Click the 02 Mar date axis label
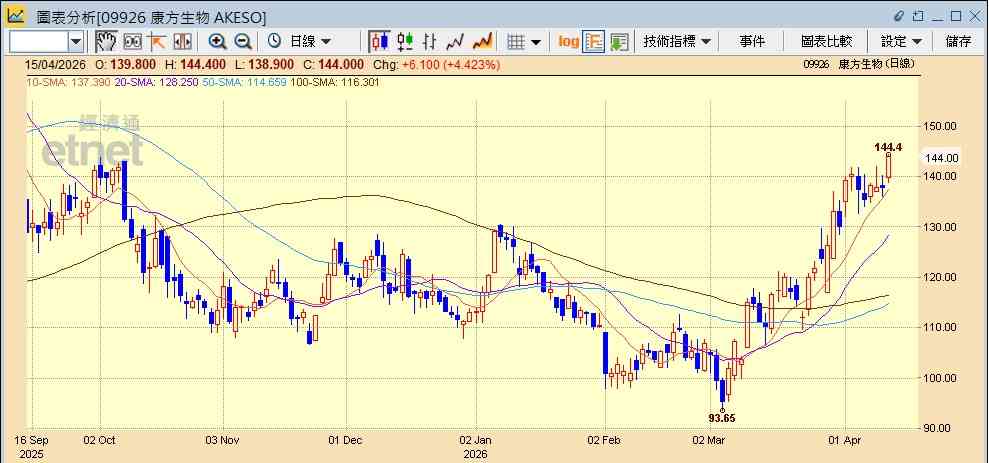This screenshot has width=989, height=463. click(710, 440)
